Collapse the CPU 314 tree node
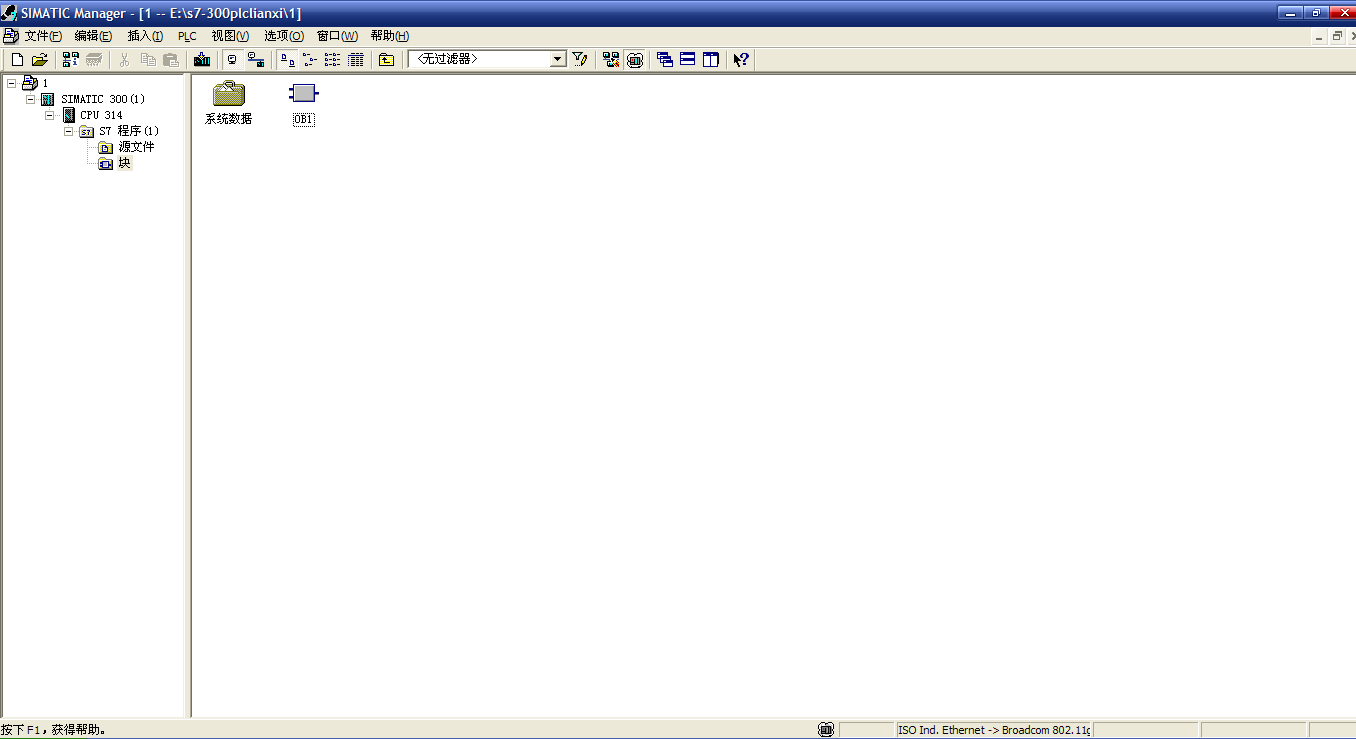Viewport: 1356px width, 739px height. point(49,115)
